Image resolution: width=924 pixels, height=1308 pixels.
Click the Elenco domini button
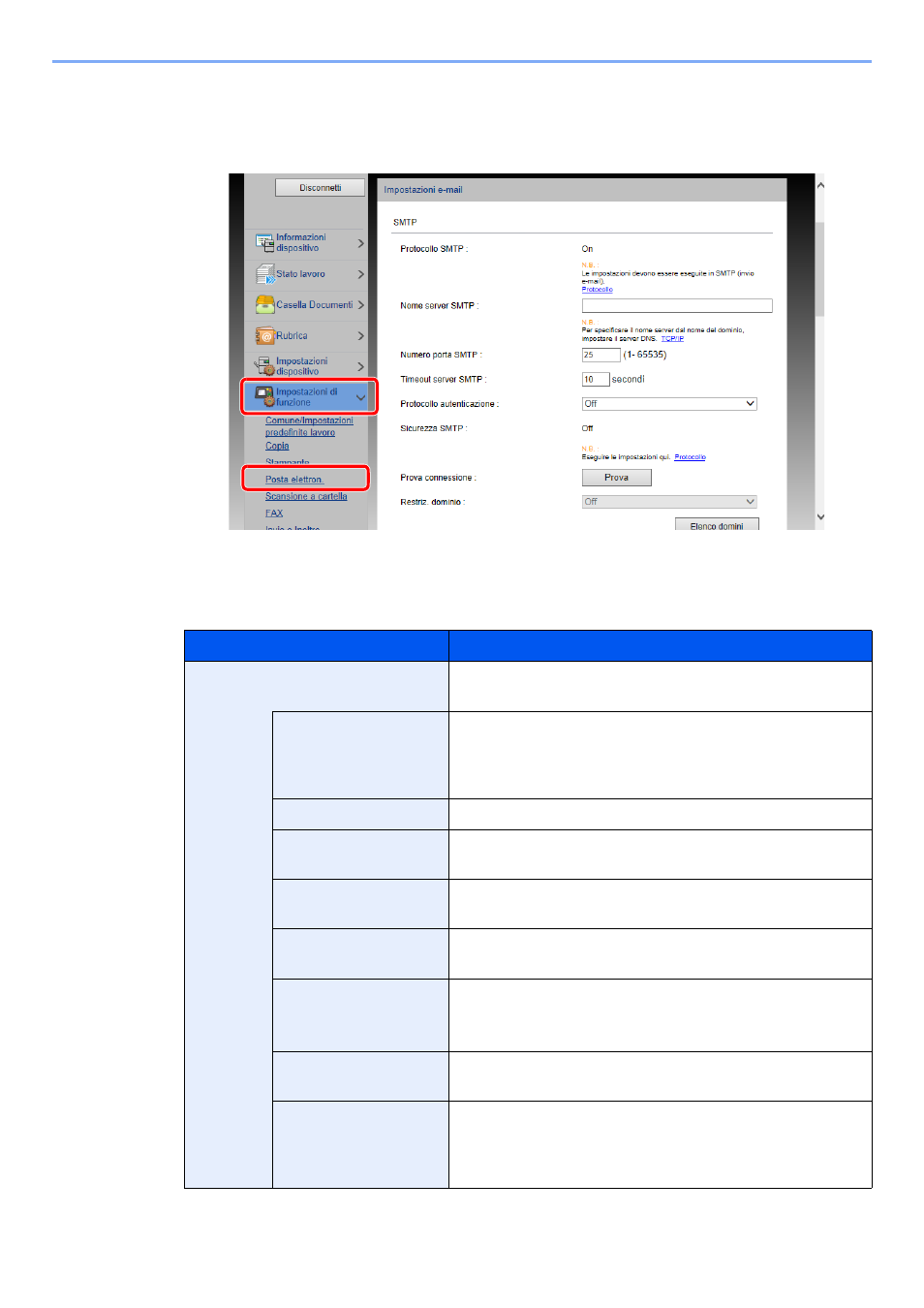[717, 524]
